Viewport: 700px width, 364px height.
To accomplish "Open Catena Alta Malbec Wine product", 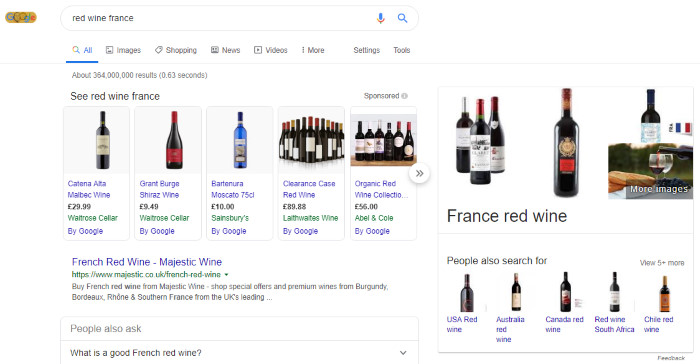I will (x=89, y=189).
